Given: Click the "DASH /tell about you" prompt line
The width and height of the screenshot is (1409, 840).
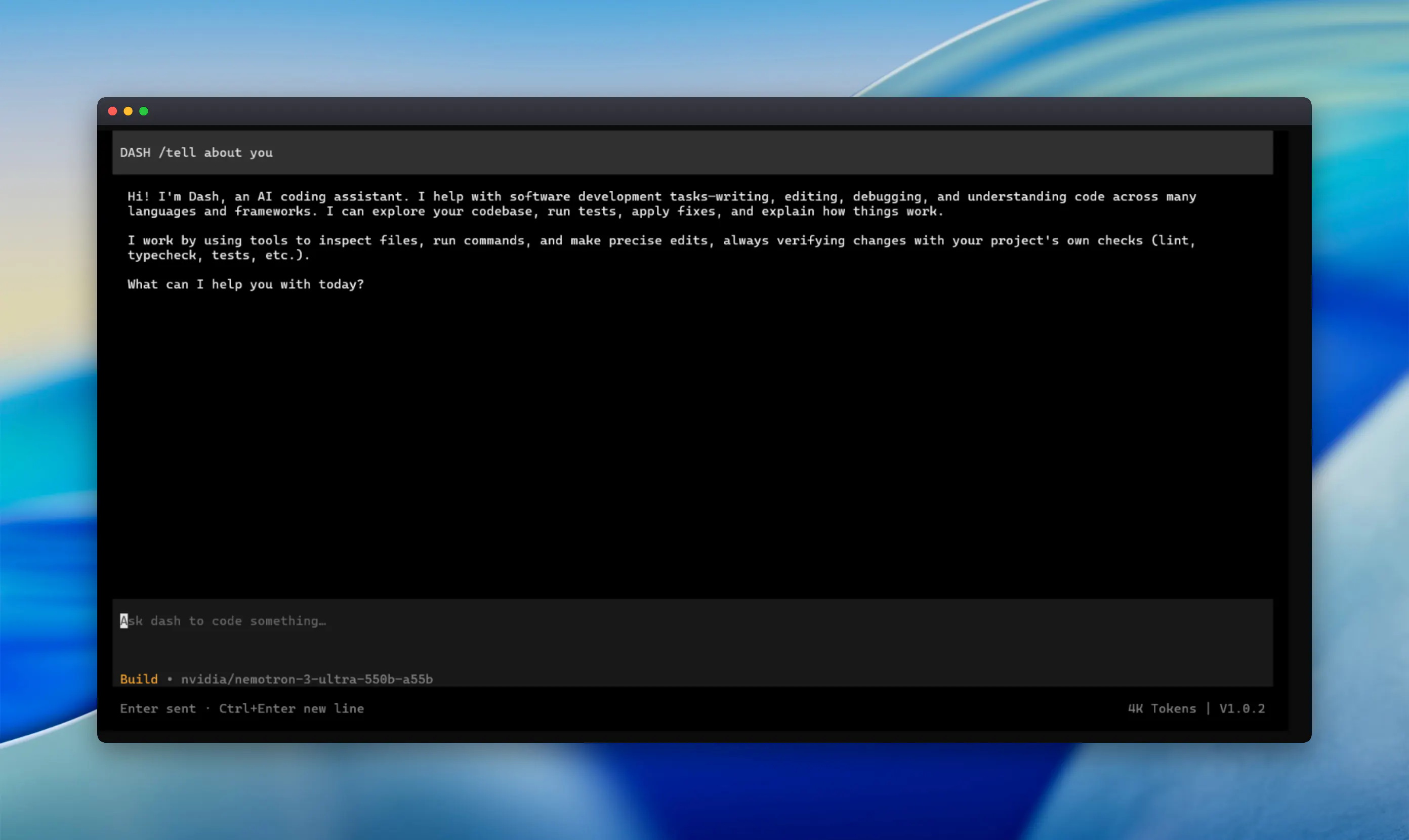Looking at the screenshot, I should pos(692,153).
